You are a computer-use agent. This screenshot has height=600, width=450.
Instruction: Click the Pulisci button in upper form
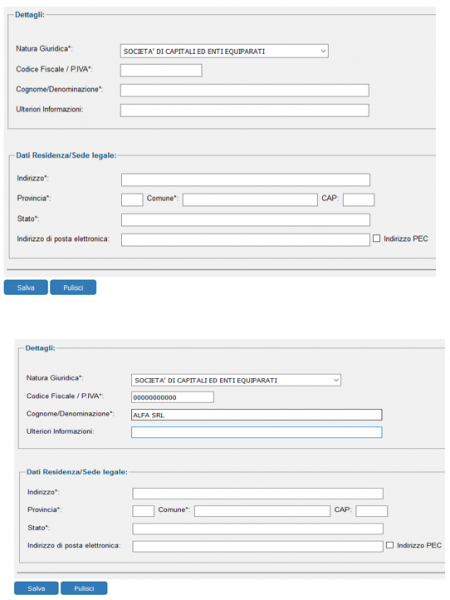point(73,287)
